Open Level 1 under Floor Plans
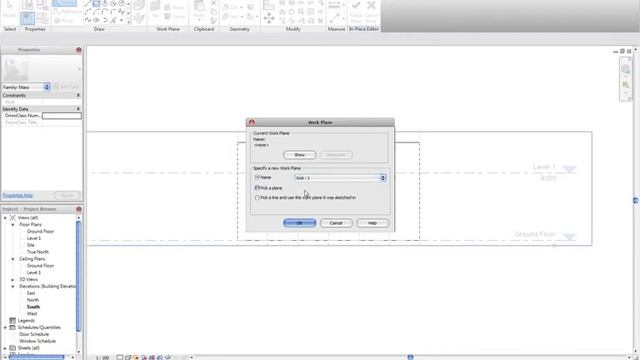This screenshot has height=360, width=640. (34, 238)
